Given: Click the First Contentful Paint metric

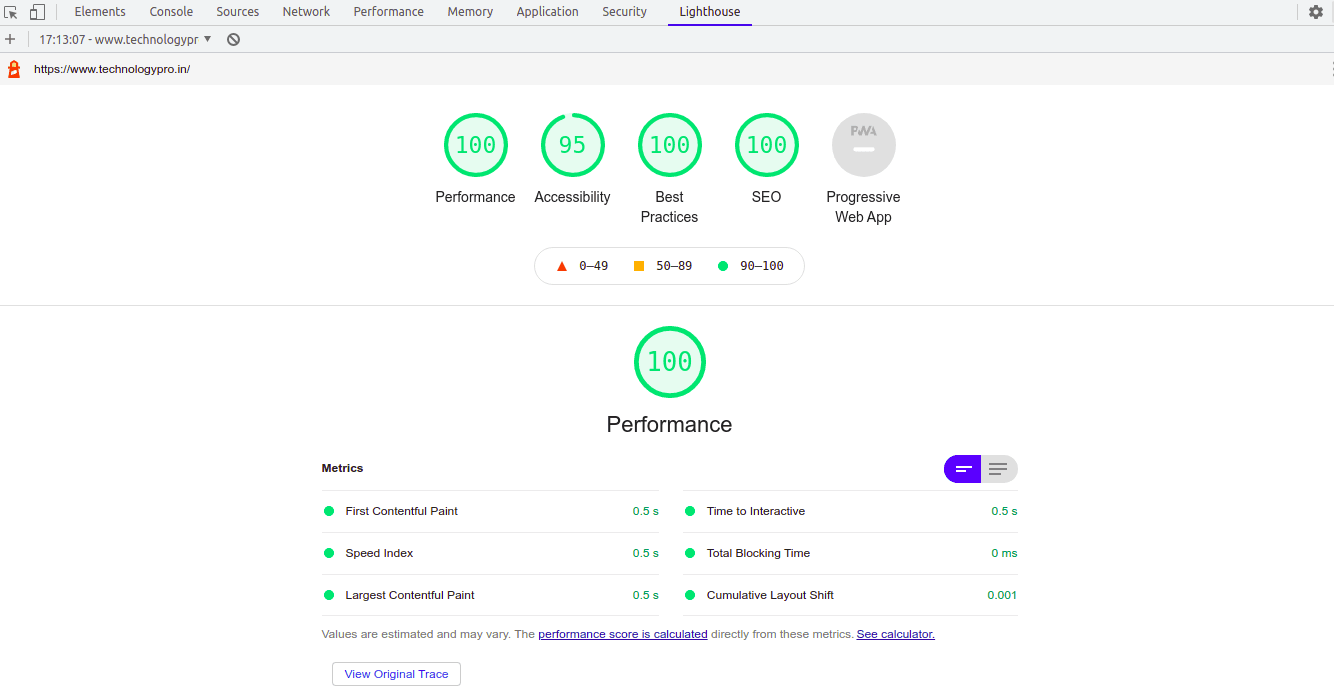Looking at the screenshot, I should coord(490,511).
